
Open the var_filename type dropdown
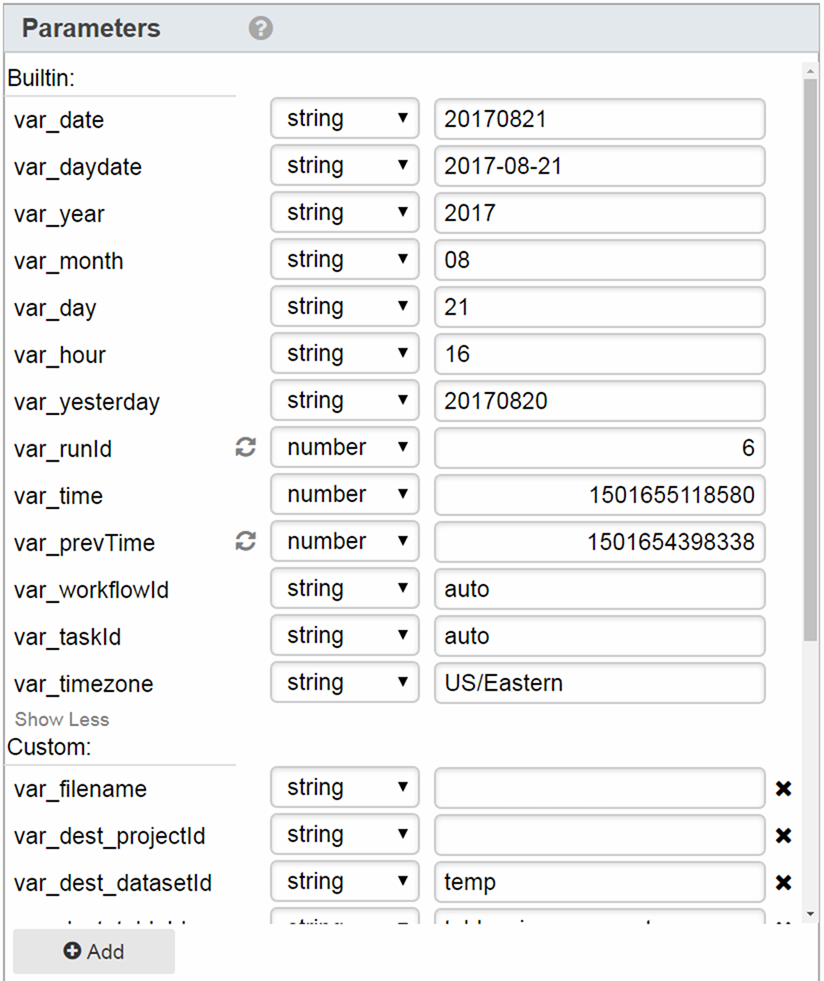pos(344,788)
